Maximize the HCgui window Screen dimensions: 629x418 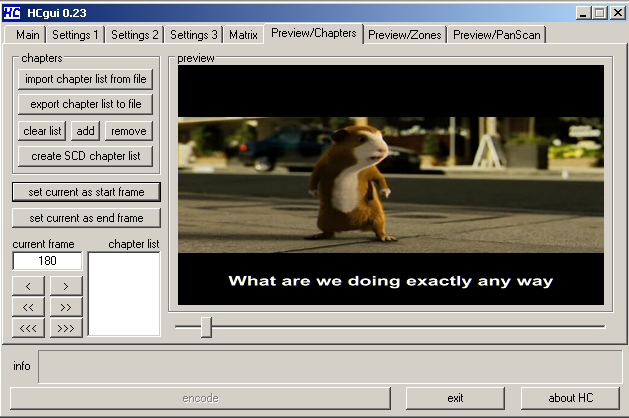(x=599, y=13)
